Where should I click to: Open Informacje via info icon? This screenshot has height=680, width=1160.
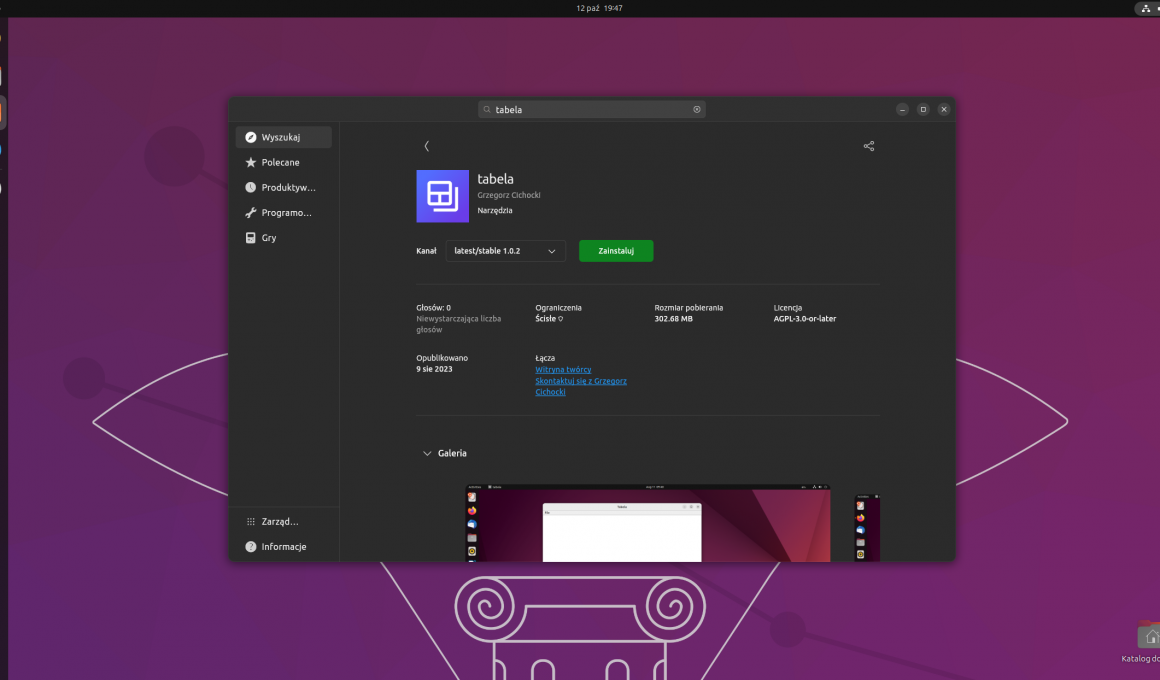tap(249, 546)
